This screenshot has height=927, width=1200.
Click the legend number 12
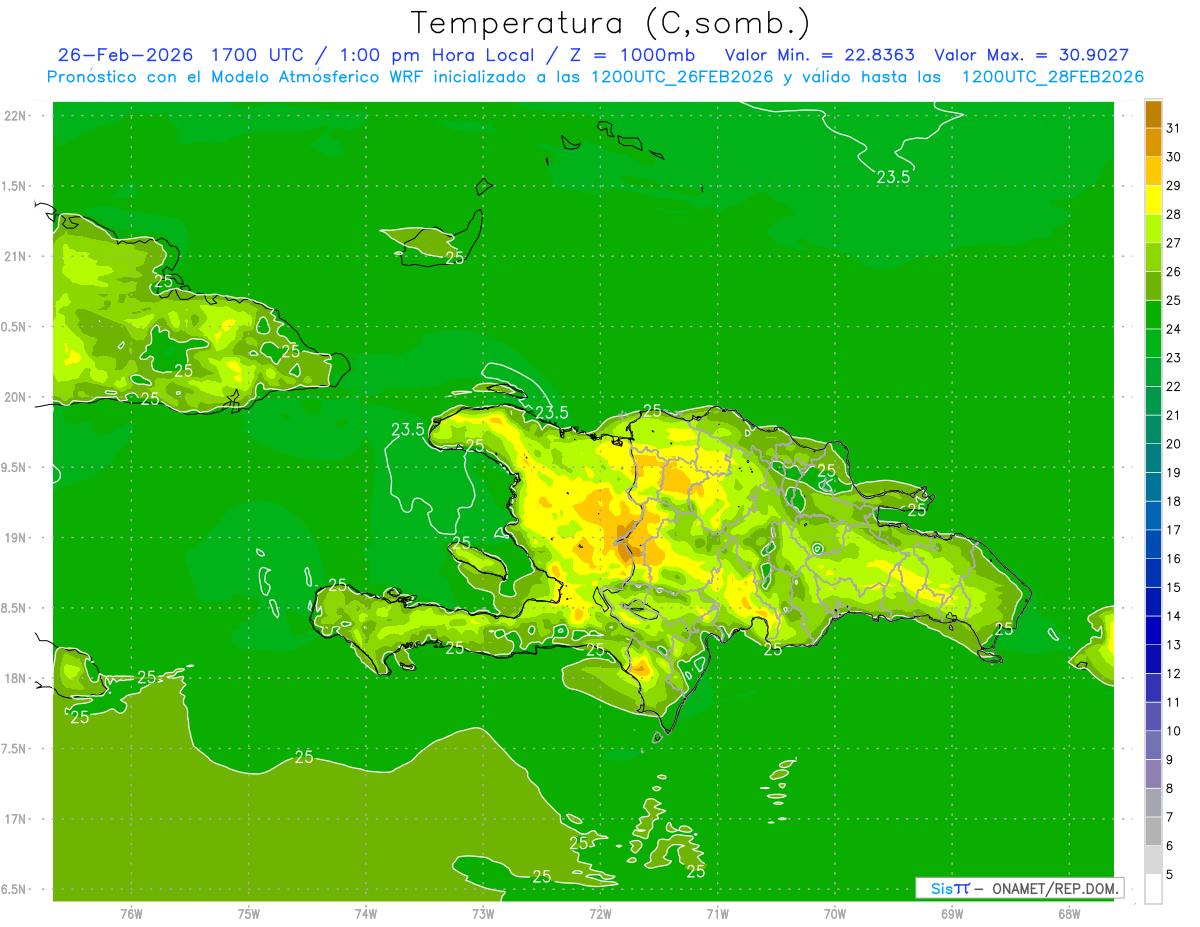(1174, 673)
